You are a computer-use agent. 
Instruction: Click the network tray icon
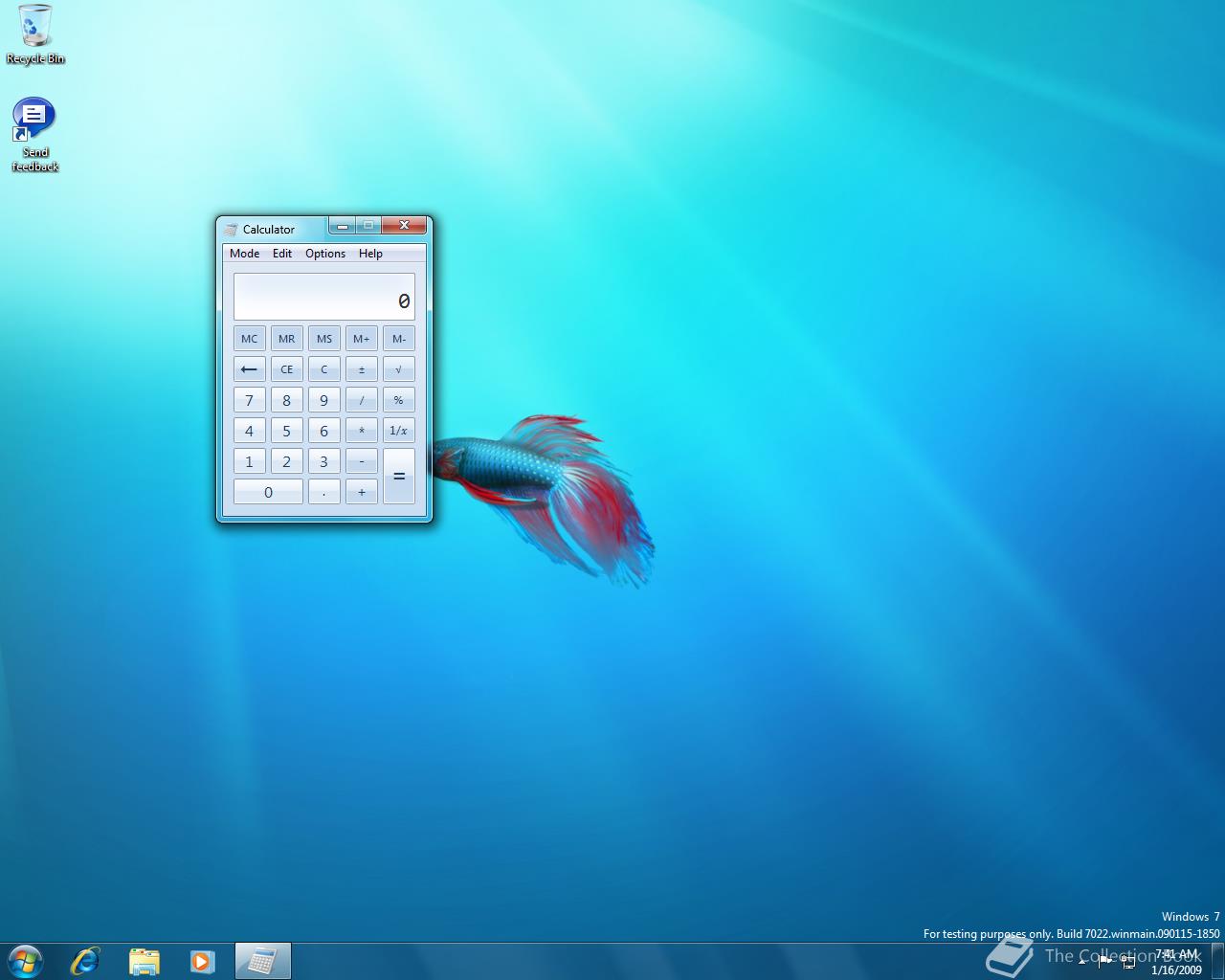click(1128, 962)
